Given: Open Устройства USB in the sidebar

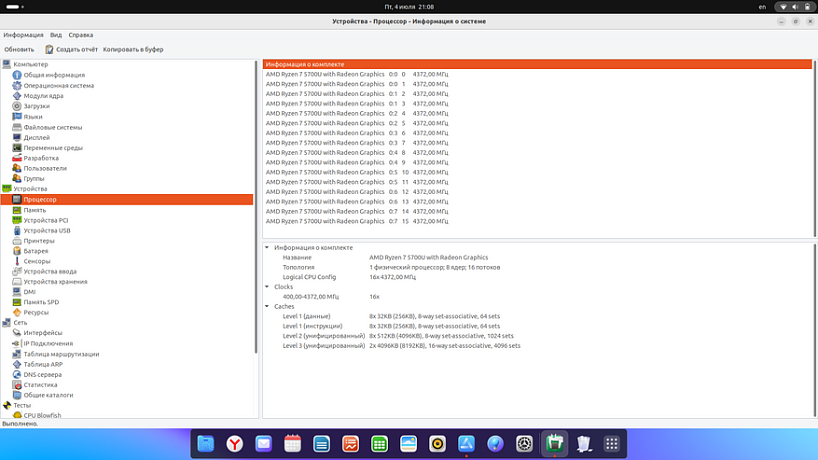Looking at the screenshot, I should (47, 230).
